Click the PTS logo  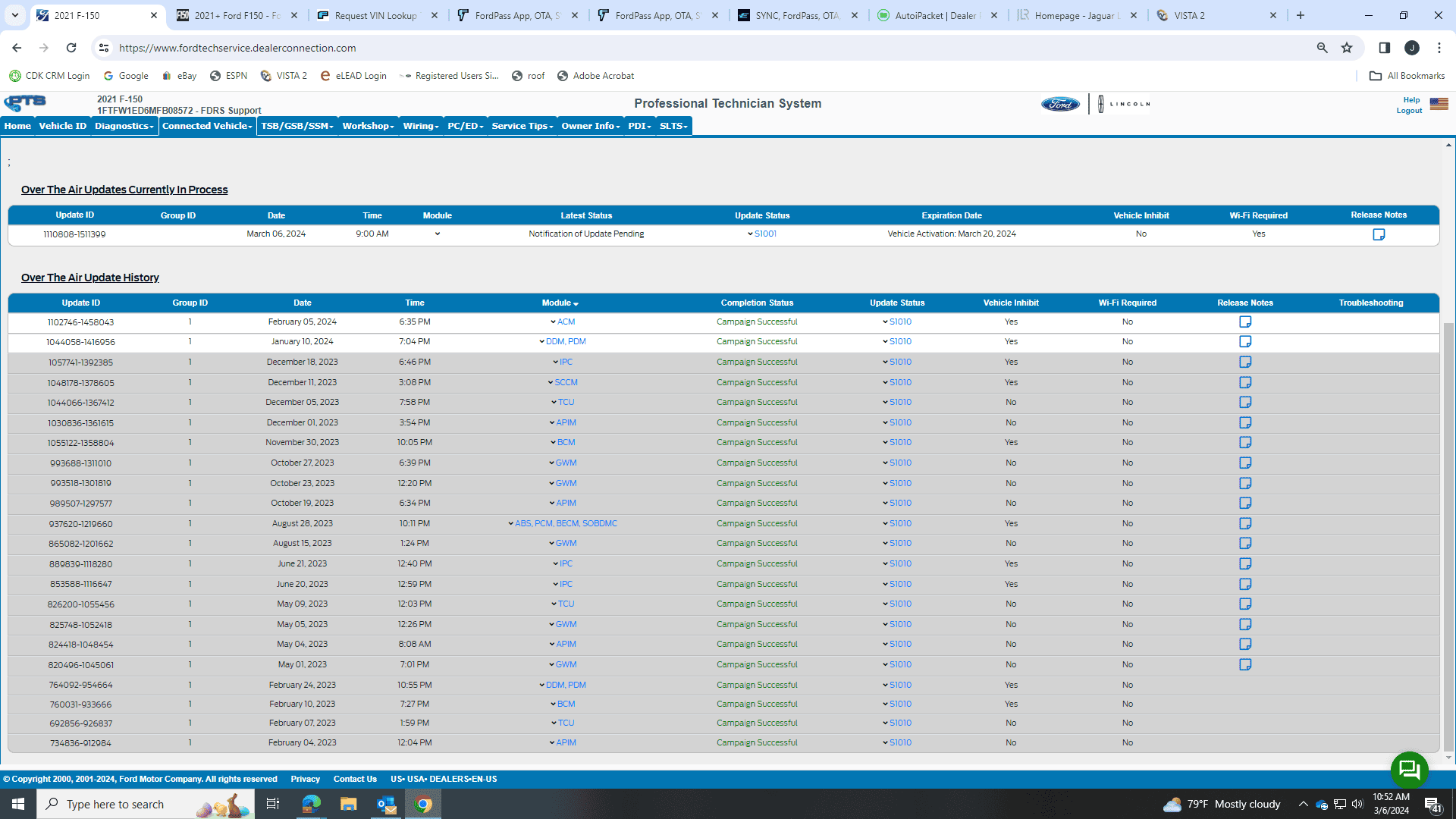(x=25, y=103)
